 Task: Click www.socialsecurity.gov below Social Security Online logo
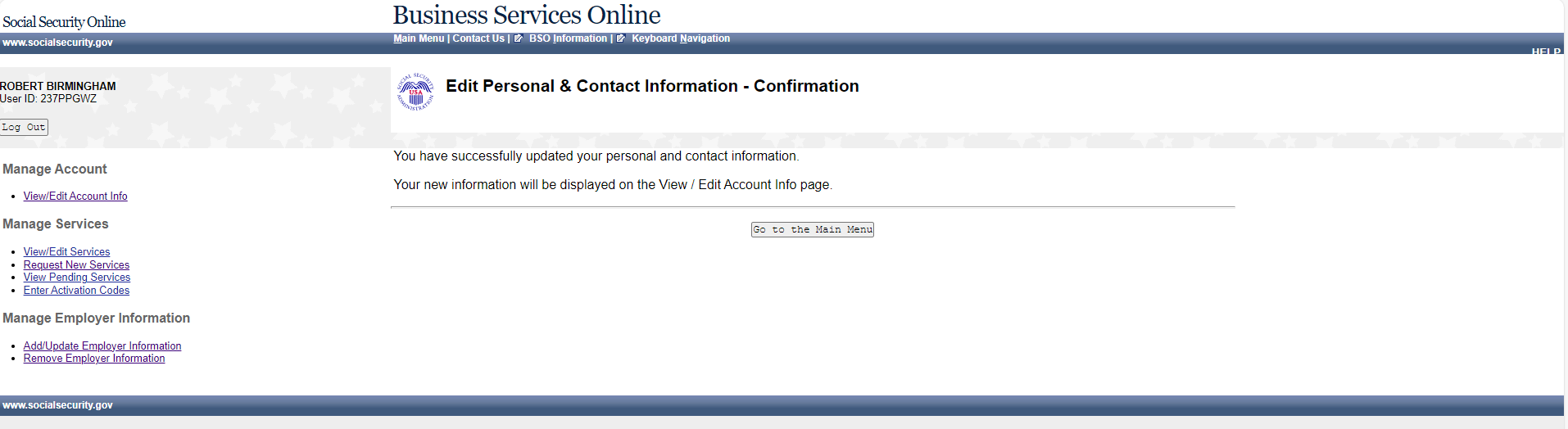point(57,43)
